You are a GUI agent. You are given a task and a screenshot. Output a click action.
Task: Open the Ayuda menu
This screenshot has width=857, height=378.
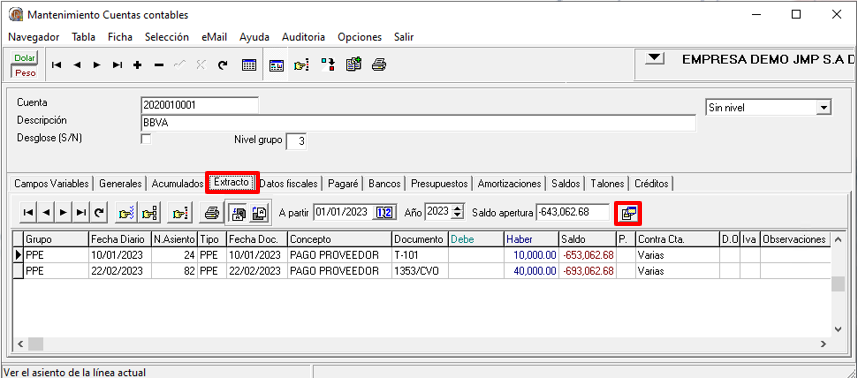[x=254, y=37]
